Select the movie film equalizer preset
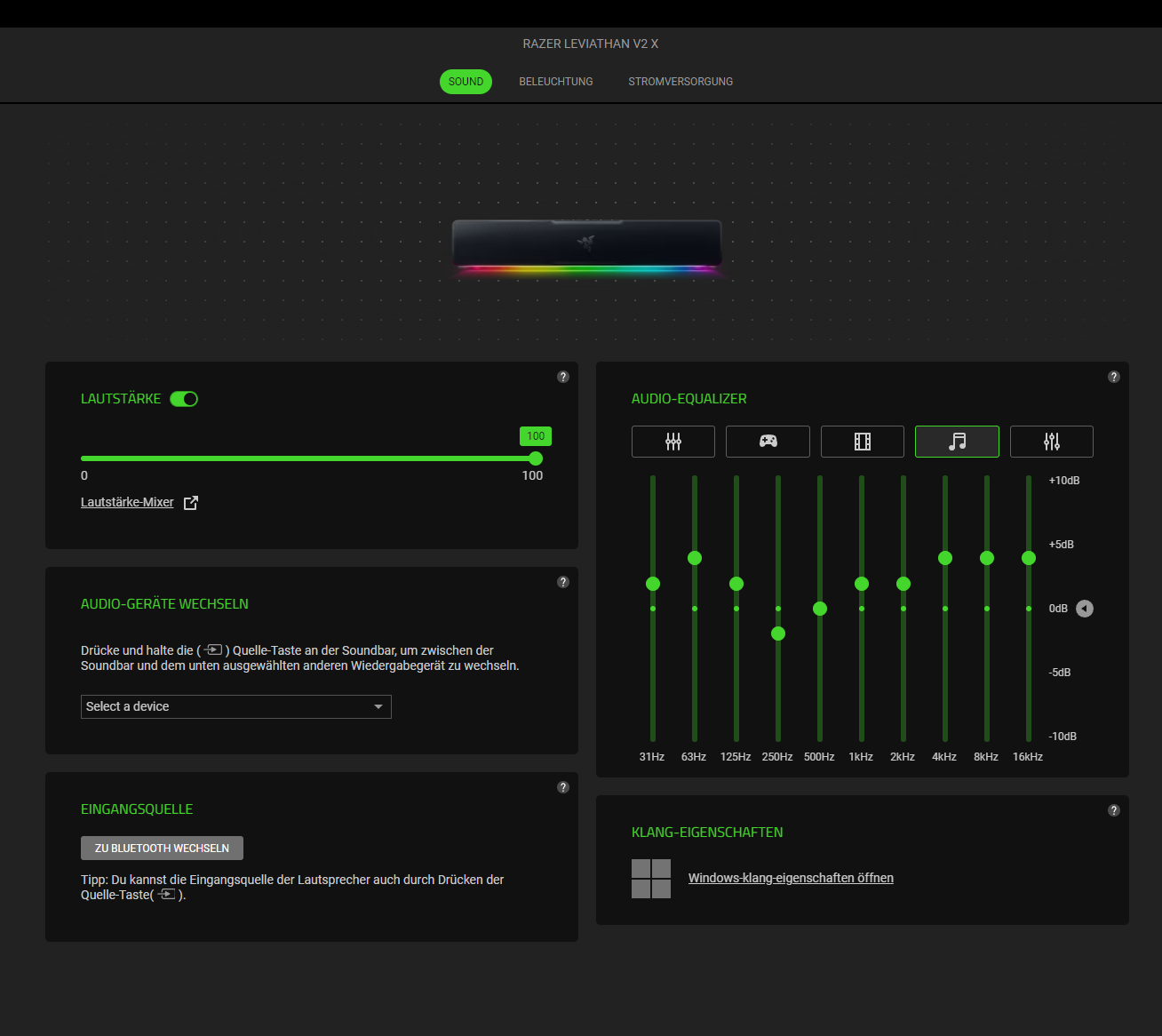This screenshot has height=1036, width=1162. click(x=863, y=442)
